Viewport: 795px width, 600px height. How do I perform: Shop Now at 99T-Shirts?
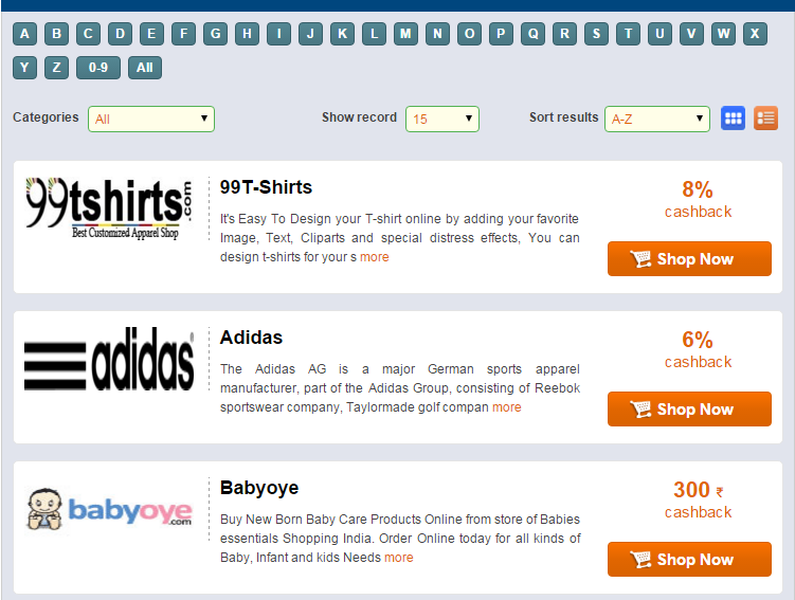[690, 259]
